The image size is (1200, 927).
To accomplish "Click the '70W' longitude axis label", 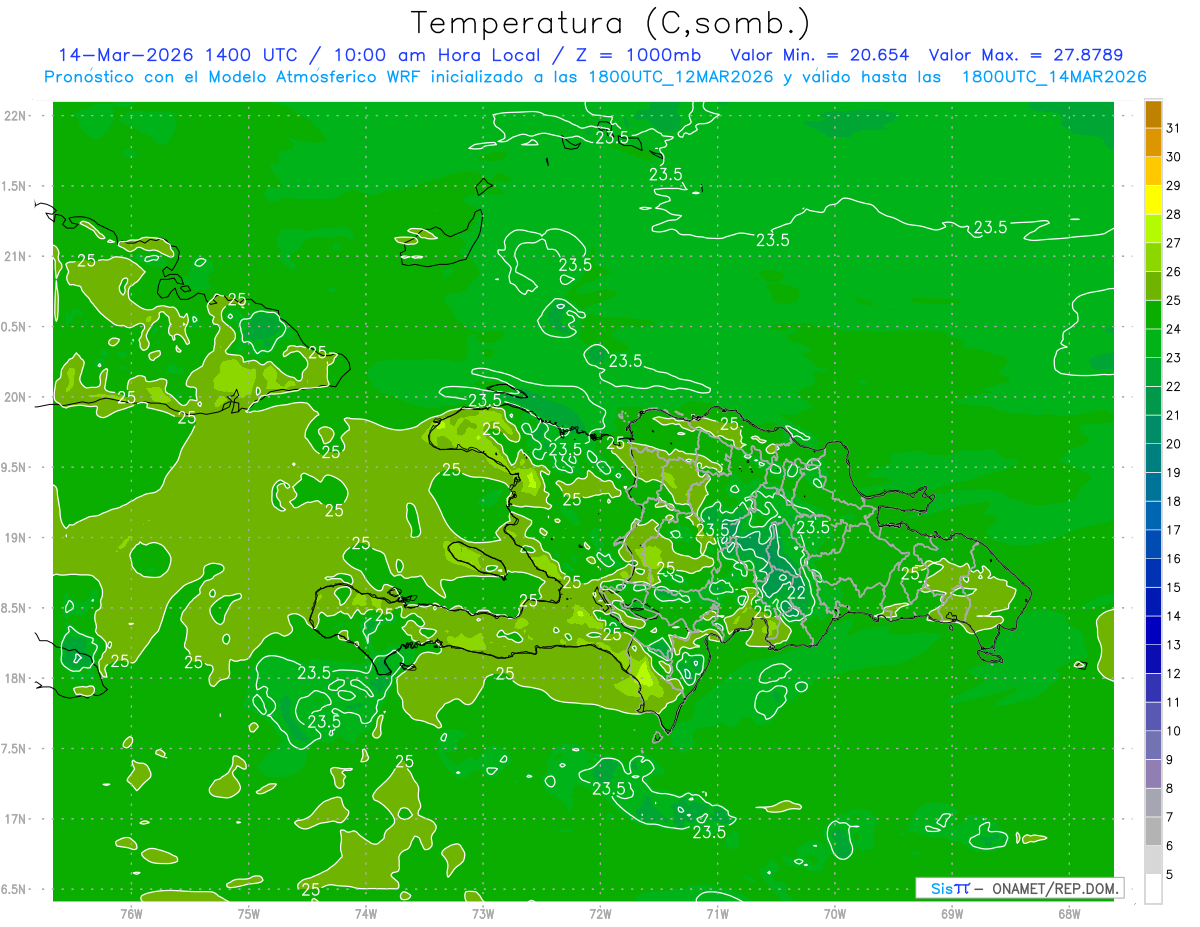I will 834,913.
